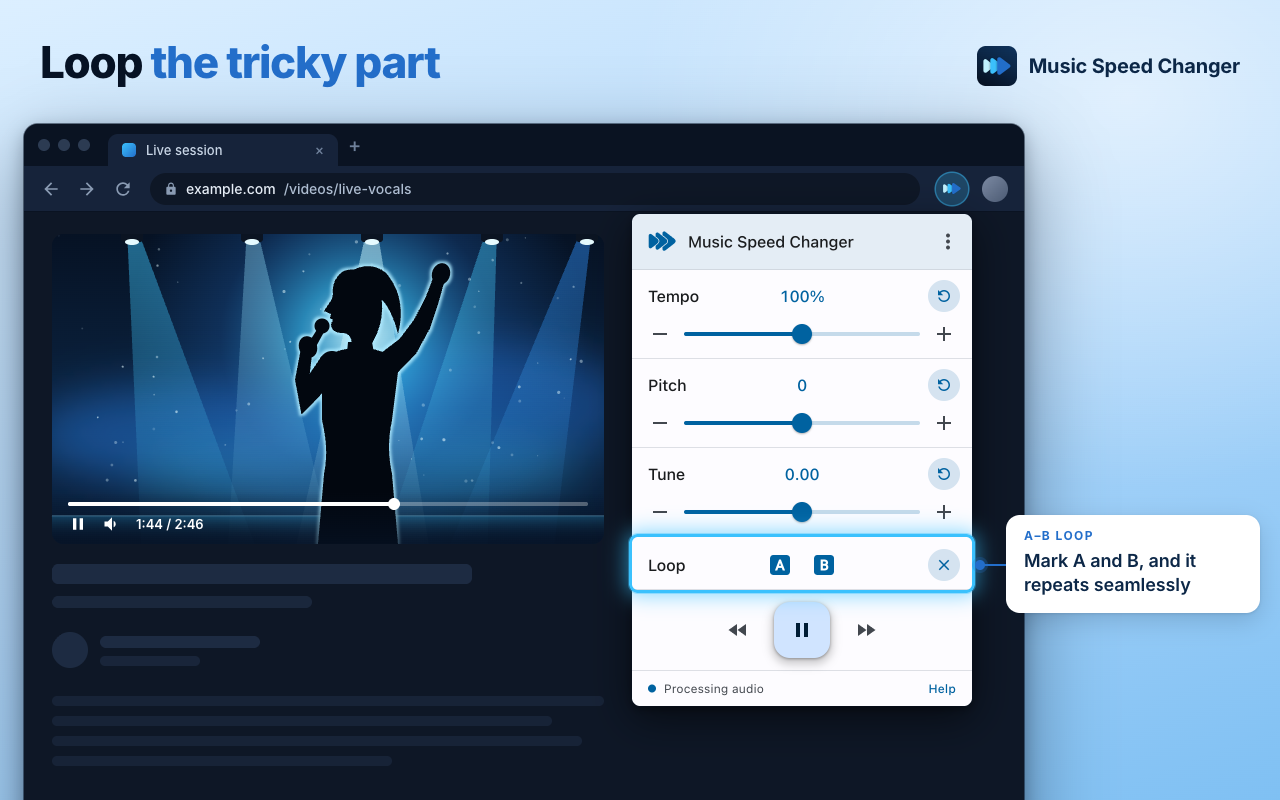Decrease Pitch with the minus button
The image size is (1280, 800).
click(x=660, y=423)
